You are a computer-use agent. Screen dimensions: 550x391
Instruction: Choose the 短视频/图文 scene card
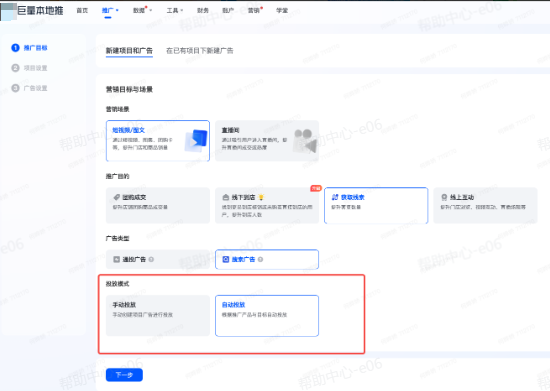tap(158, 141)
